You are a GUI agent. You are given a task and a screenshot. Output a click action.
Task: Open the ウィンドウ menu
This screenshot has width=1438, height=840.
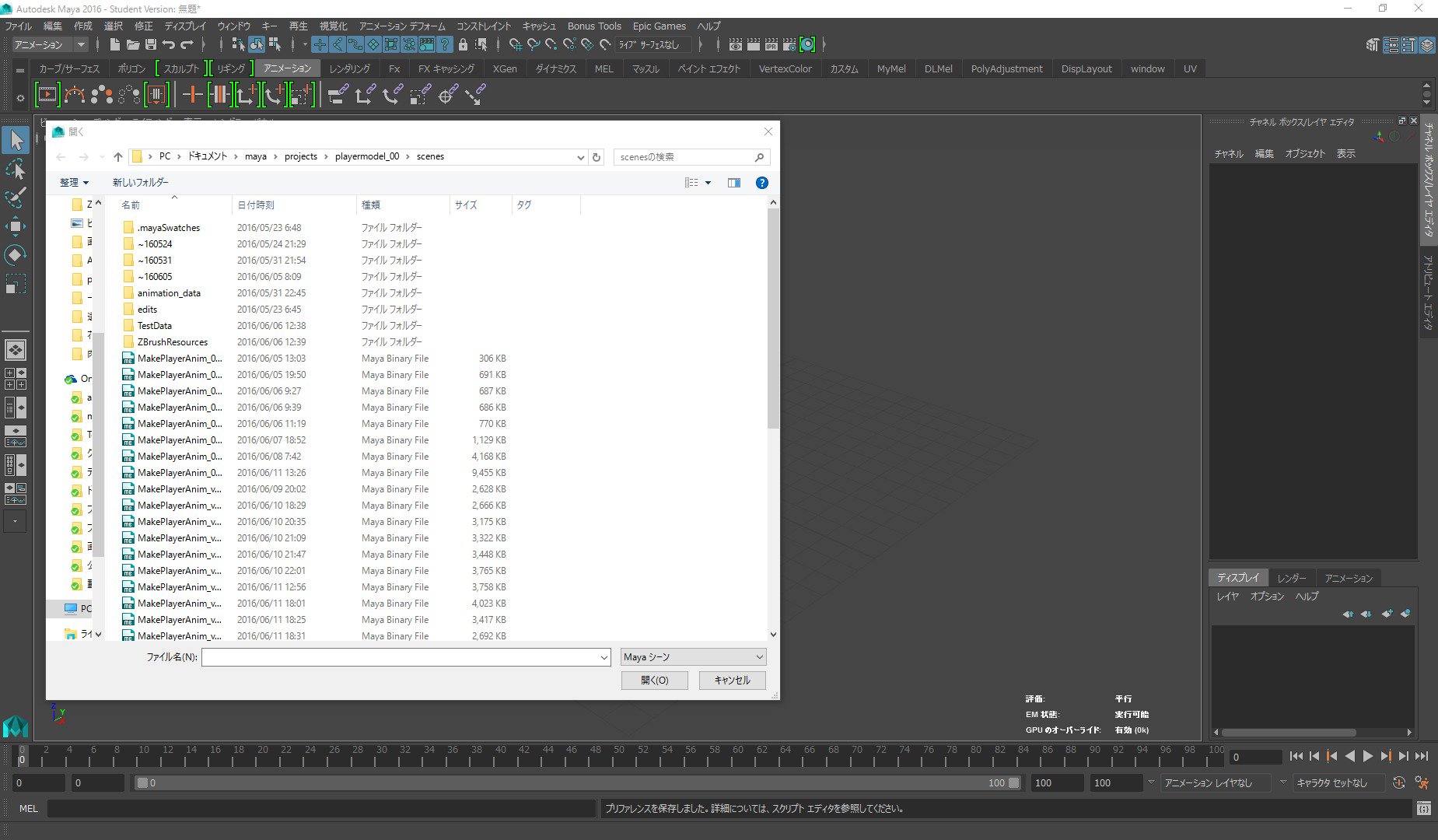233,26
